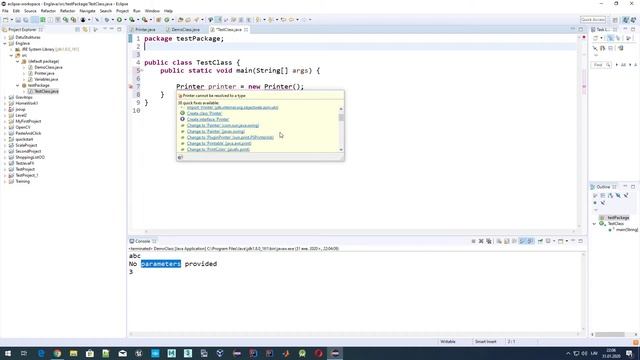This screenshot has height=360, width=640.
Task: Click quick fix popup vertical scrollbar thumb
Action: [341, 117]
